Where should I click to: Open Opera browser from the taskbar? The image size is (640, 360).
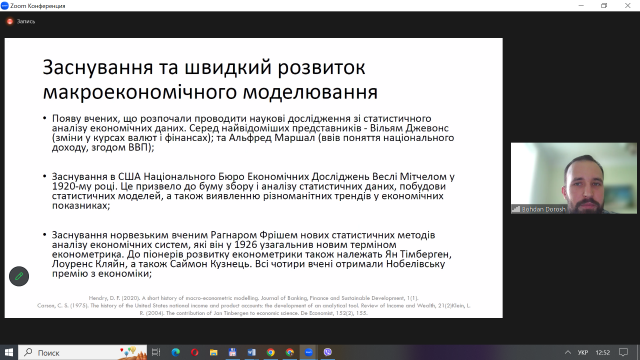coord(194,352)
